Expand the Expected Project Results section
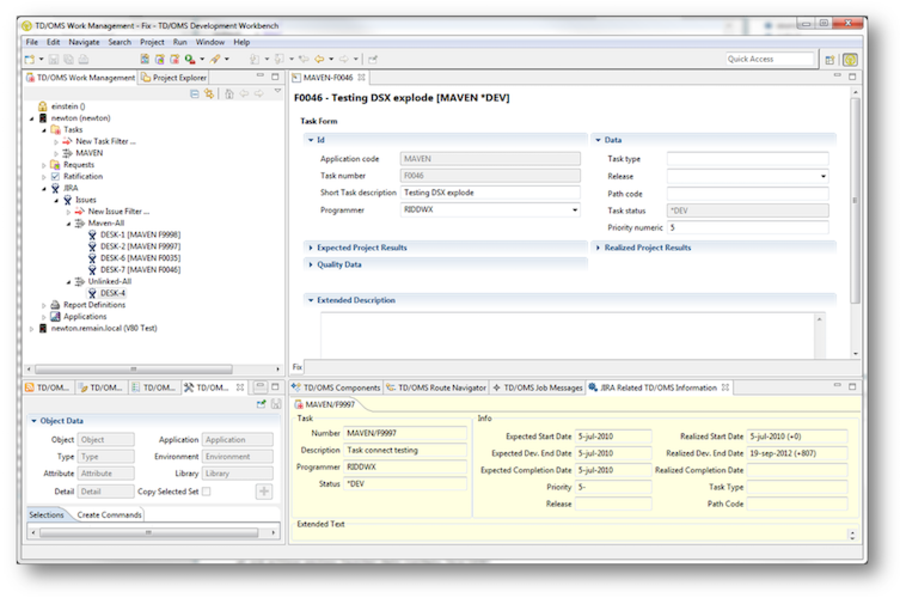Image resolution: width=900 pixels, height=598 pixels. click(x=311, y=247)
